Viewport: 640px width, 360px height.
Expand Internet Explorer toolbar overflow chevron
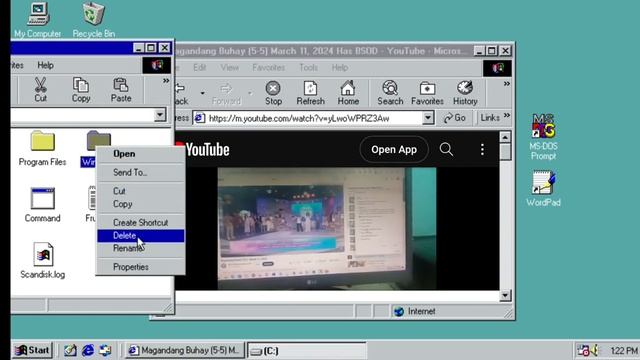click(x=507, y=84)
